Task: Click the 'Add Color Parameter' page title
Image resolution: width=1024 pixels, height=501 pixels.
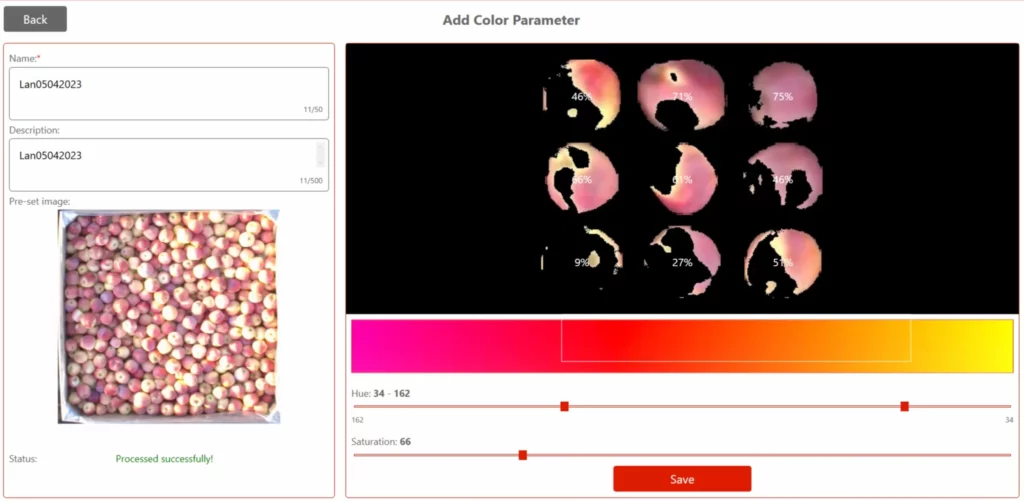Action: pos(511,20)
